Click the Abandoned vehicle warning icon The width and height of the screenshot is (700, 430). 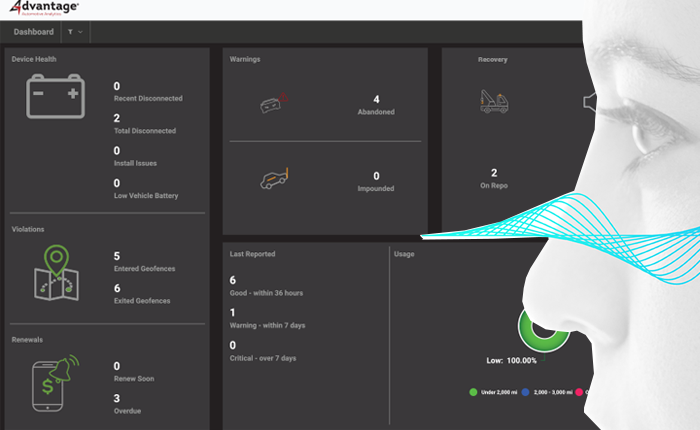coord(273,103)
